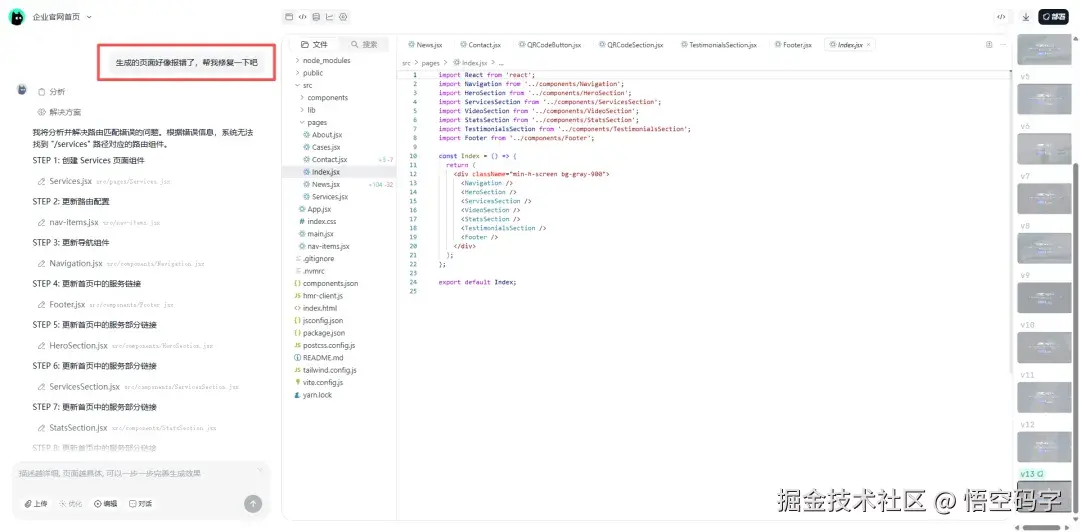Collapse the src folder
Image resolution: width=1080 pixels, height=532 pixels.
(304, 85)
